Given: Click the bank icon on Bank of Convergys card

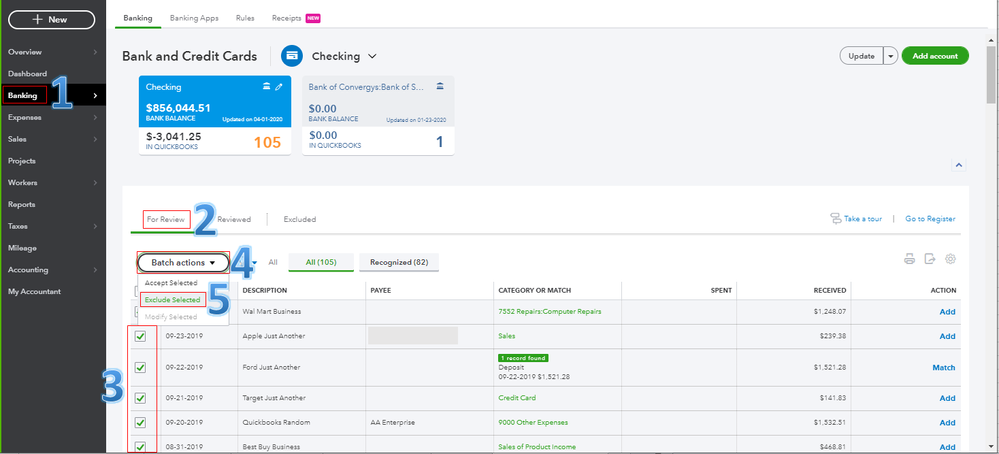Looking at the screenshot, I should tap(440, 87).
